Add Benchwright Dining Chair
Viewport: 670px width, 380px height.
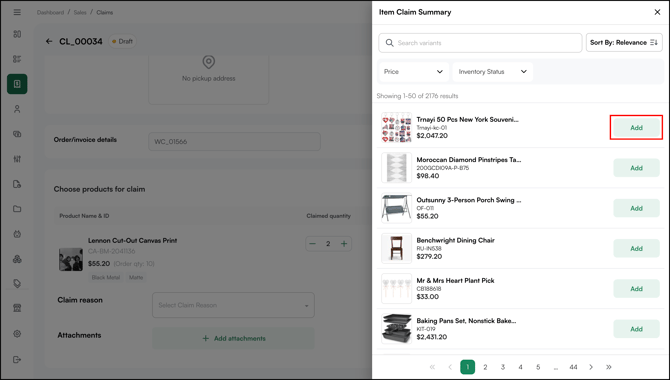coord(636,248)
